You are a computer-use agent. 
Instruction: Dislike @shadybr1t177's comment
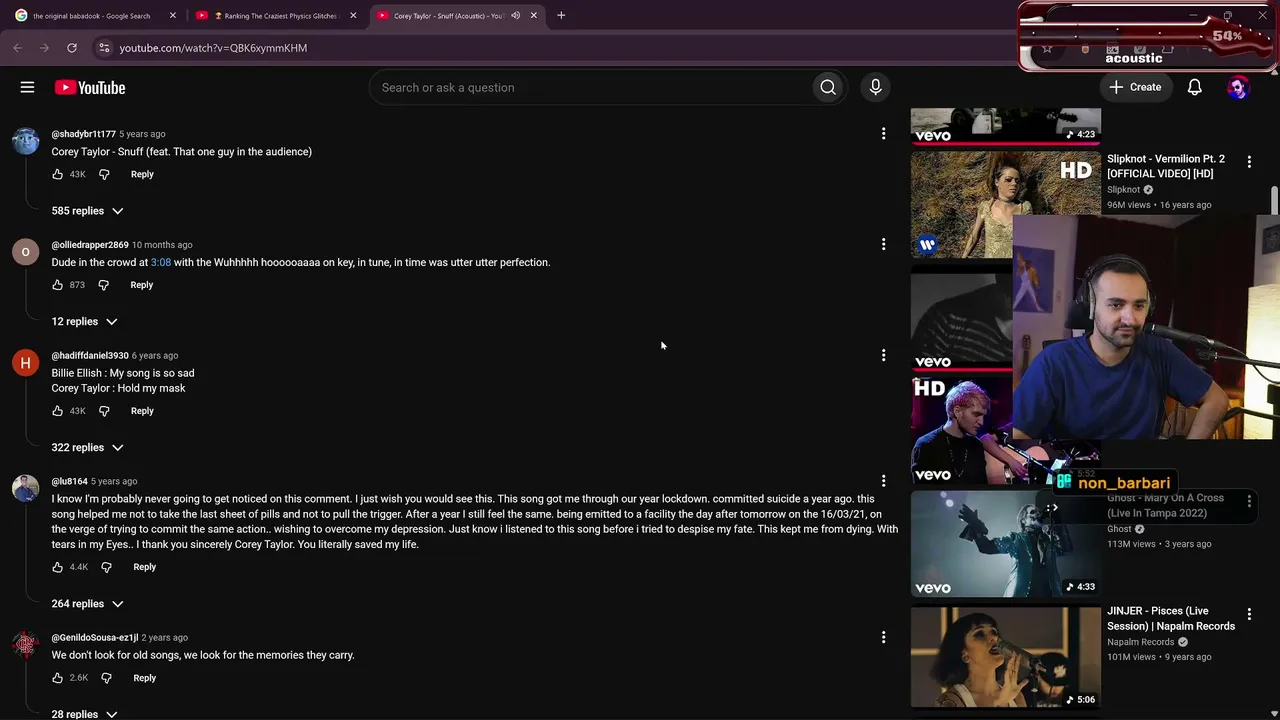pyautogui.click(x=104, y=174)
